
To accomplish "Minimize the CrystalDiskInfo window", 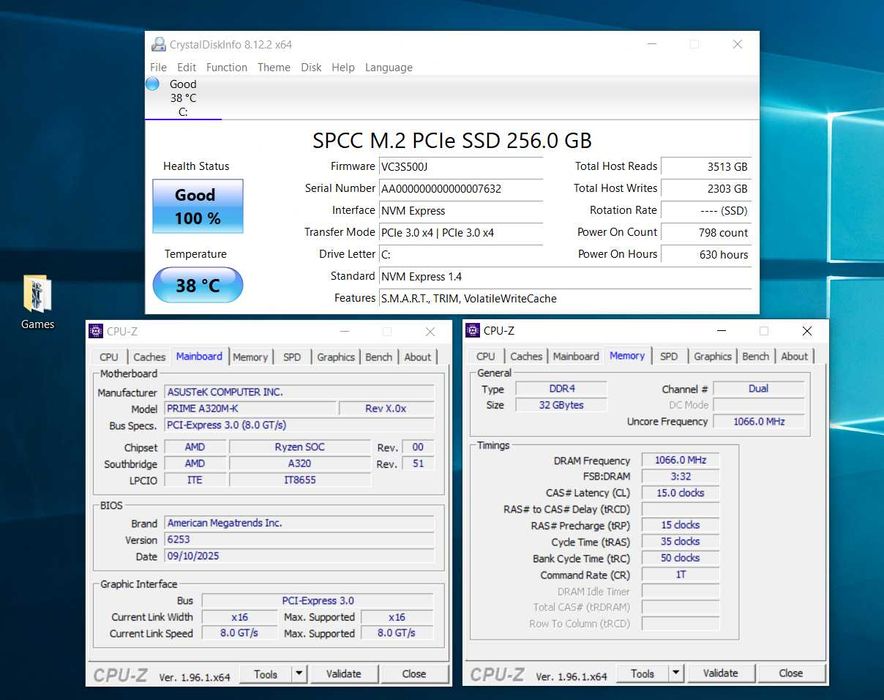I will (x=652, y=44).
